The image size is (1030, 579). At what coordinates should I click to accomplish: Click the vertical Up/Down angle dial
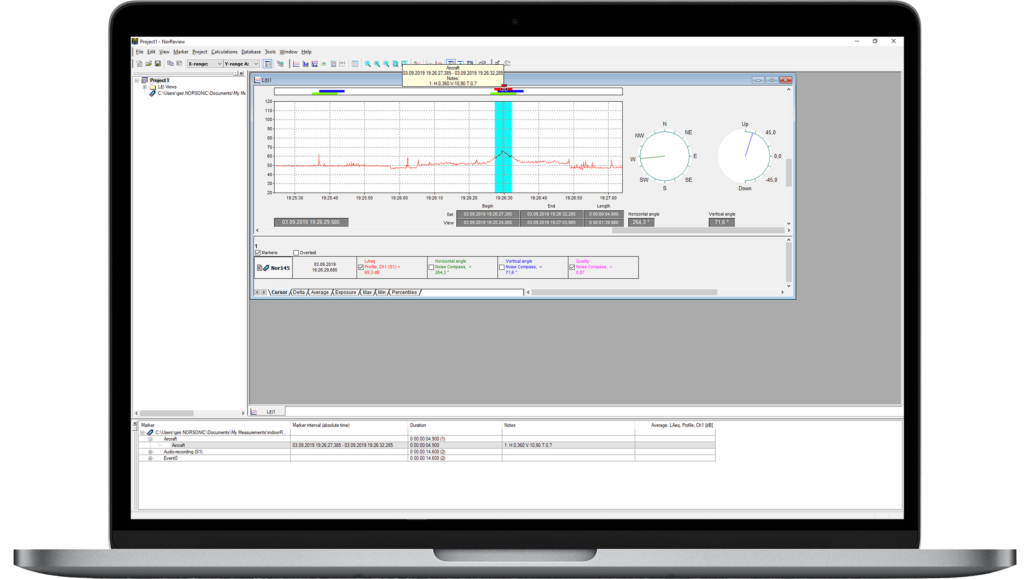(x=744, y=156)
